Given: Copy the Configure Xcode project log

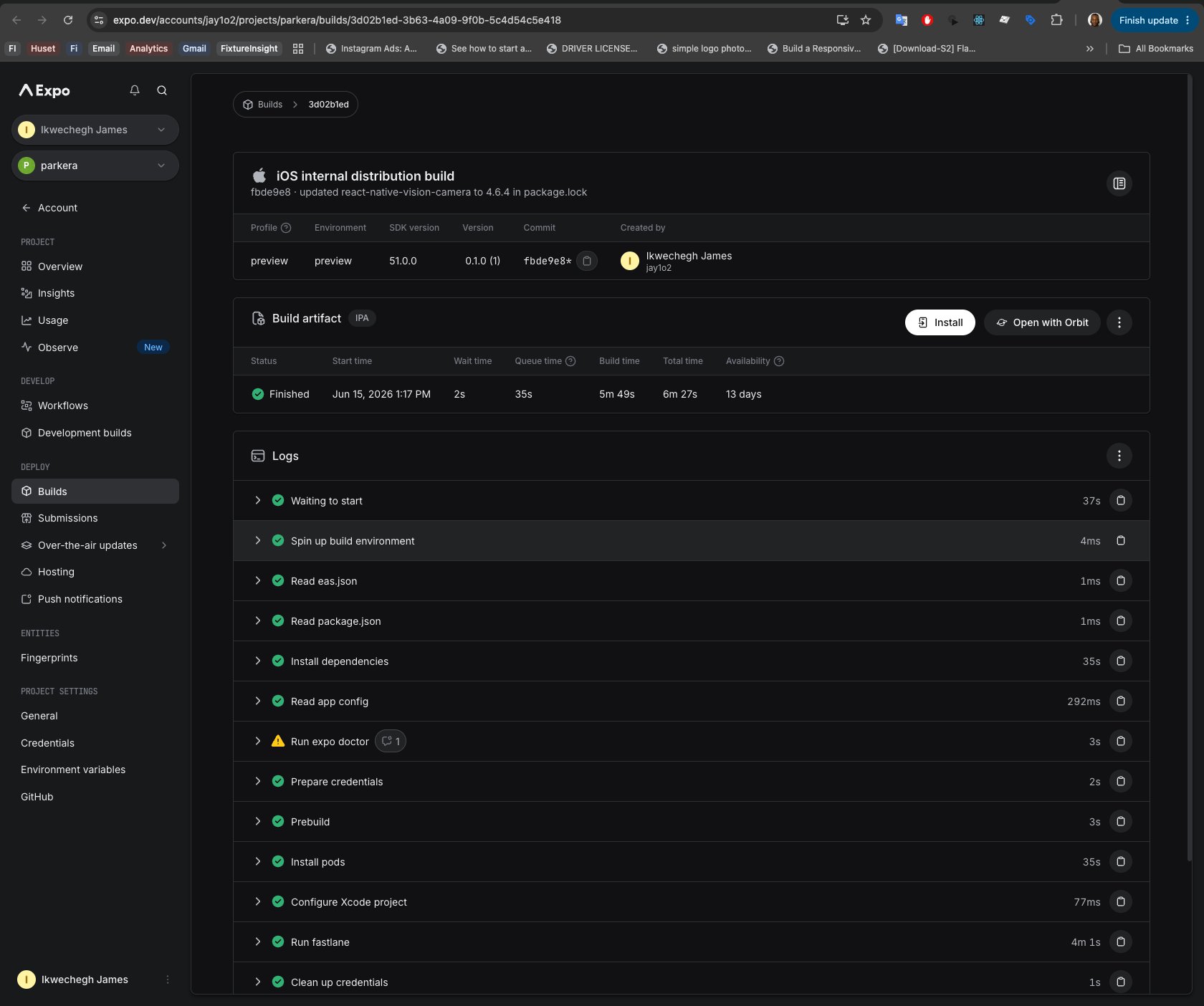Looking at the screenshot, I should (x=1121, y=902).
